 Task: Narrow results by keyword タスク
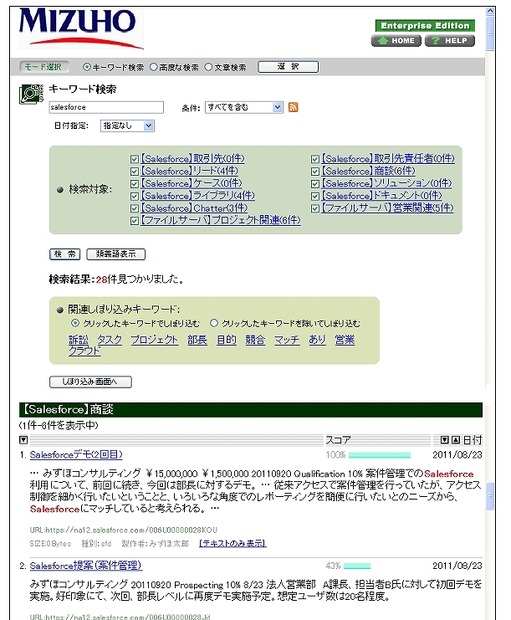click(110, 340)
